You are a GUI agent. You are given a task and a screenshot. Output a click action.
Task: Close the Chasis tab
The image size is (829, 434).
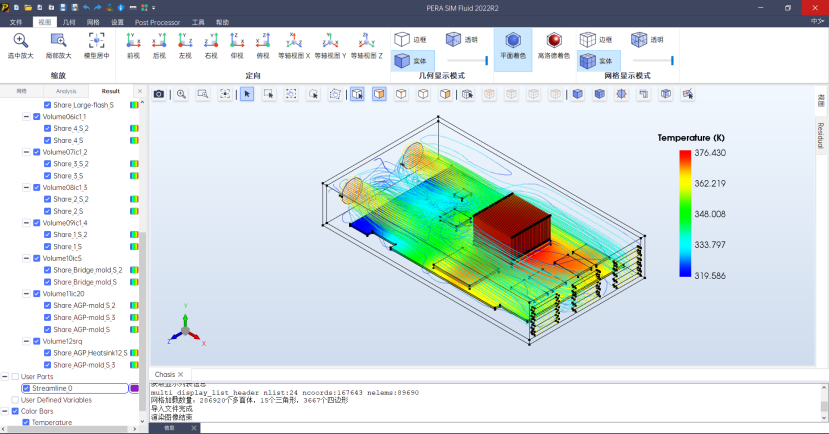181,374
